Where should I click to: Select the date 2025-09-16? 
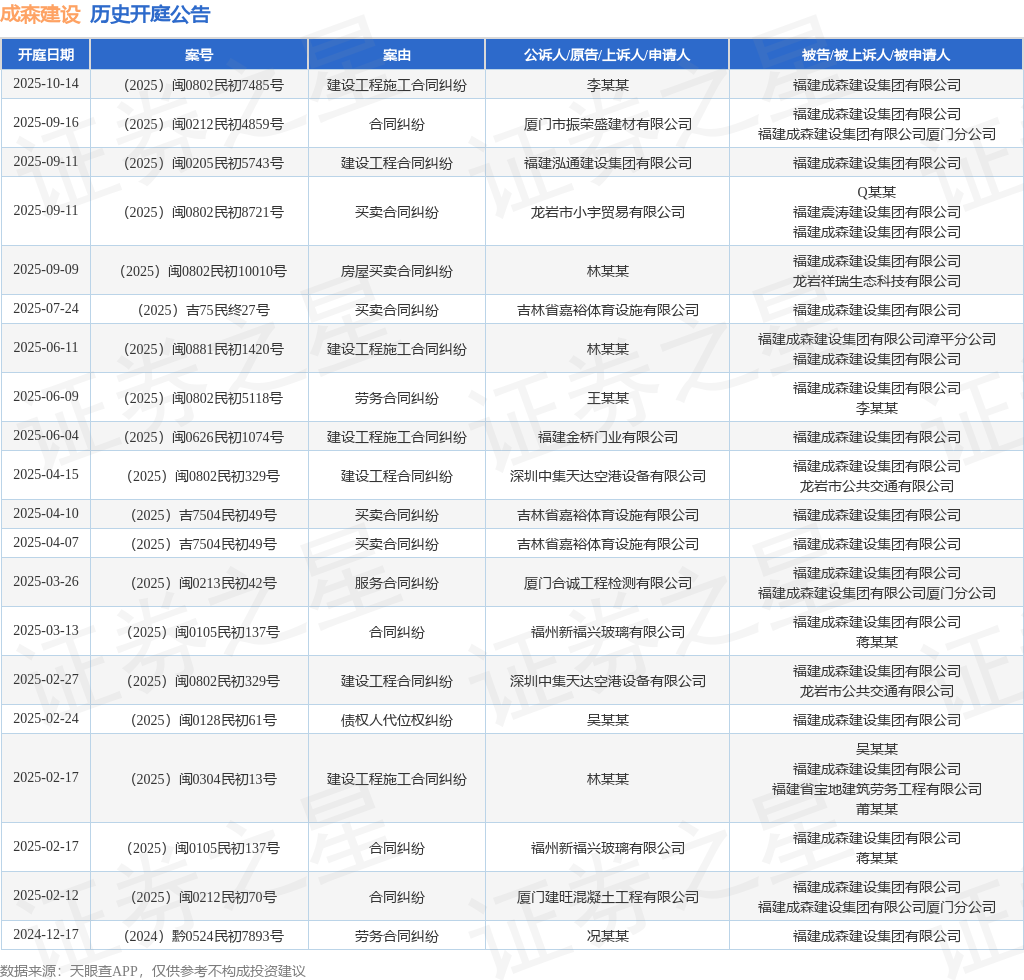(x=46, y=123)
